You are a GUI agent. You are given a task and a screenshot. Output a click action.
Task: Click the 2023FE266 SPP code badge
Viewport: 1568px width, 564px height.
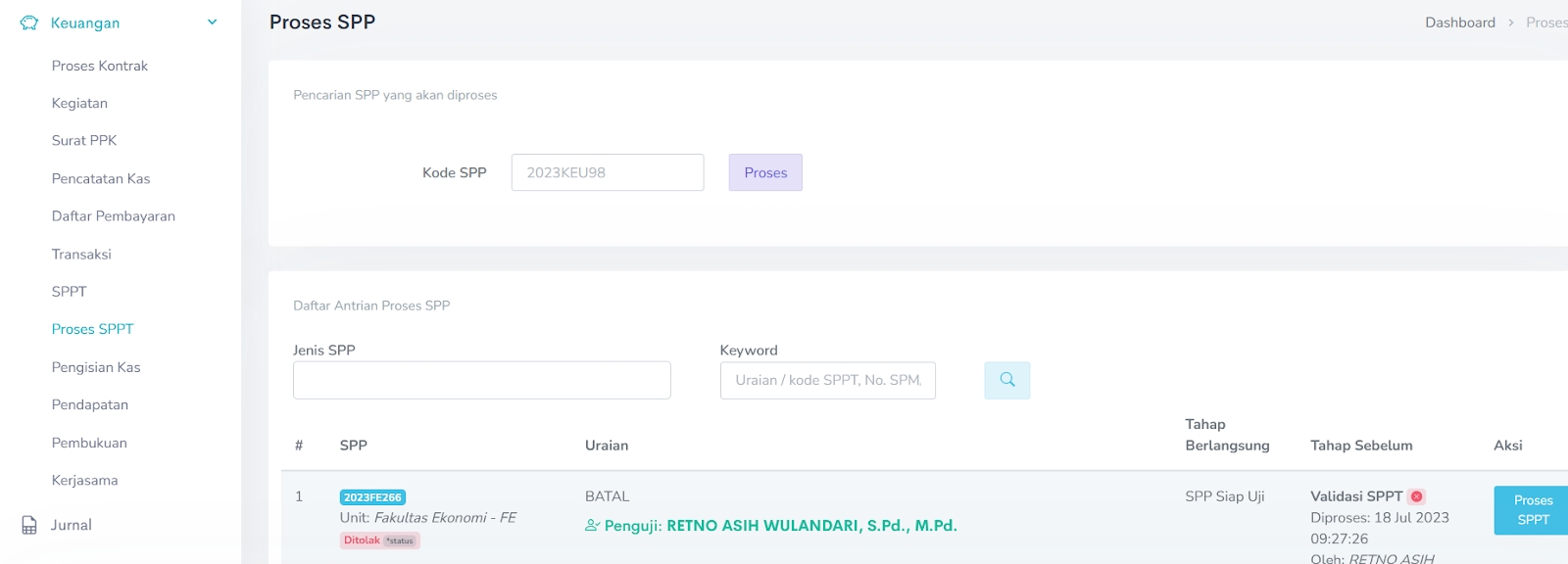pyautogui.click(x=372, y=497)
